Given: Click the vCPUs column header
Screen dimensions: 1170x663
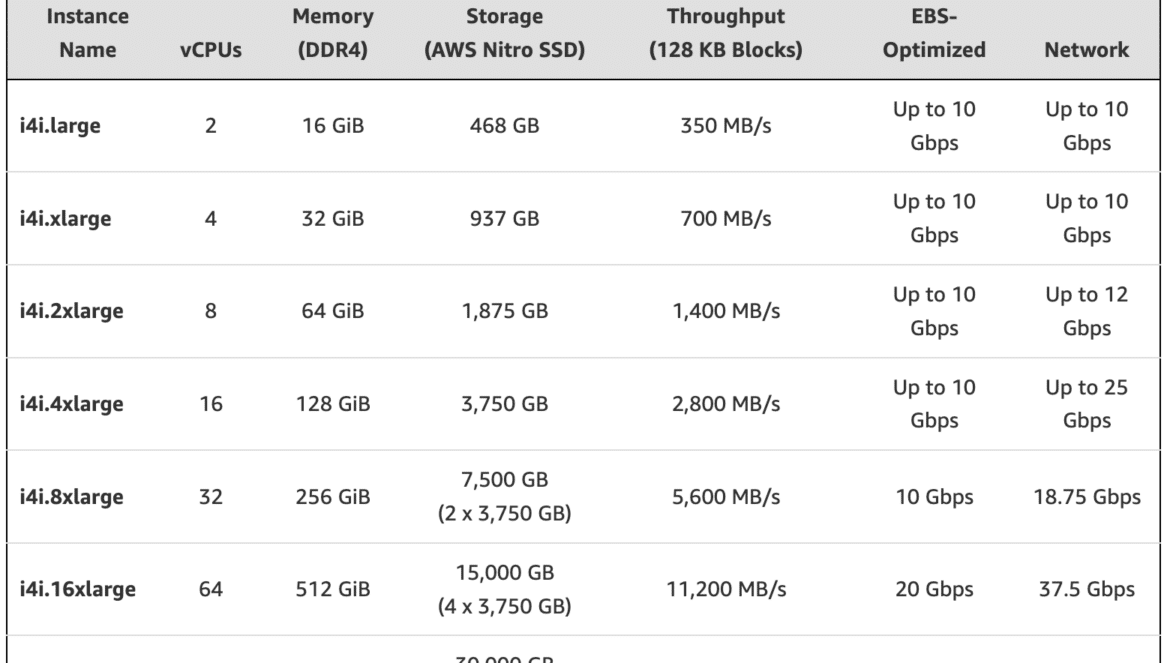Looking at the screenshot, I should click(210, 50).
